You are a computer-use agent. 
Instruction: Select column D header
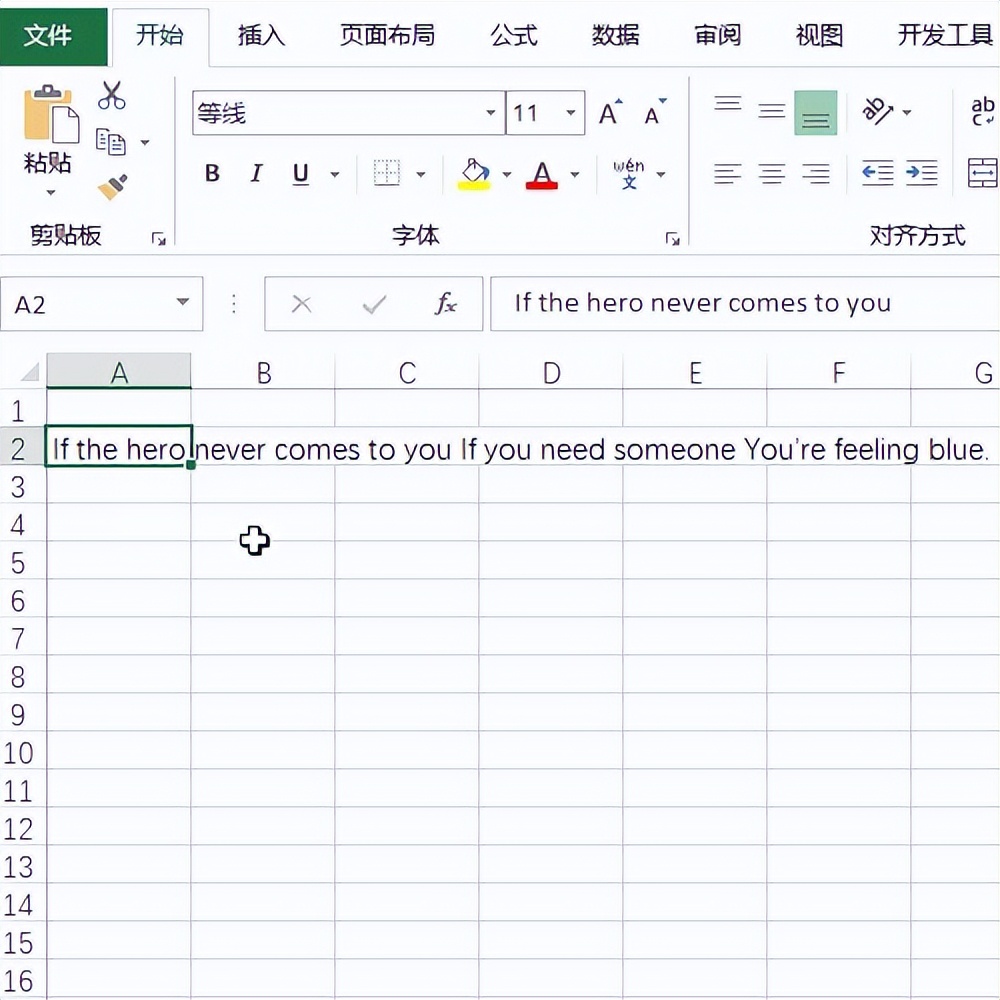coord(551,372)
